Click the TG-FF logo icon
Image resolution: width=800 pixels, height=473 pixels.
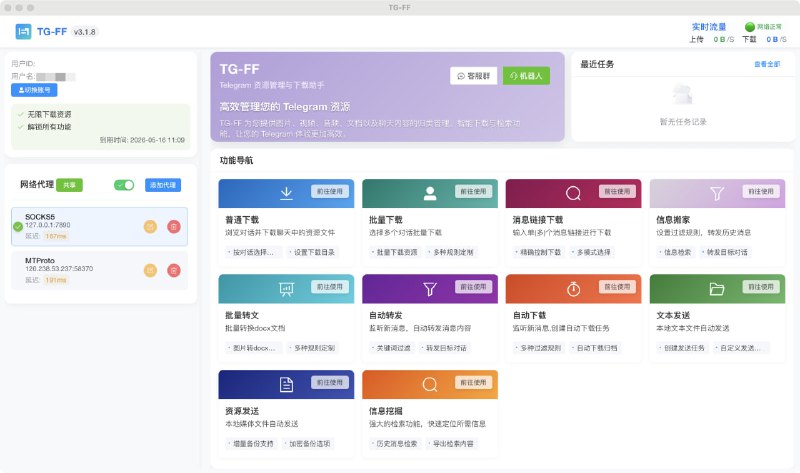[x=23, y=32]
